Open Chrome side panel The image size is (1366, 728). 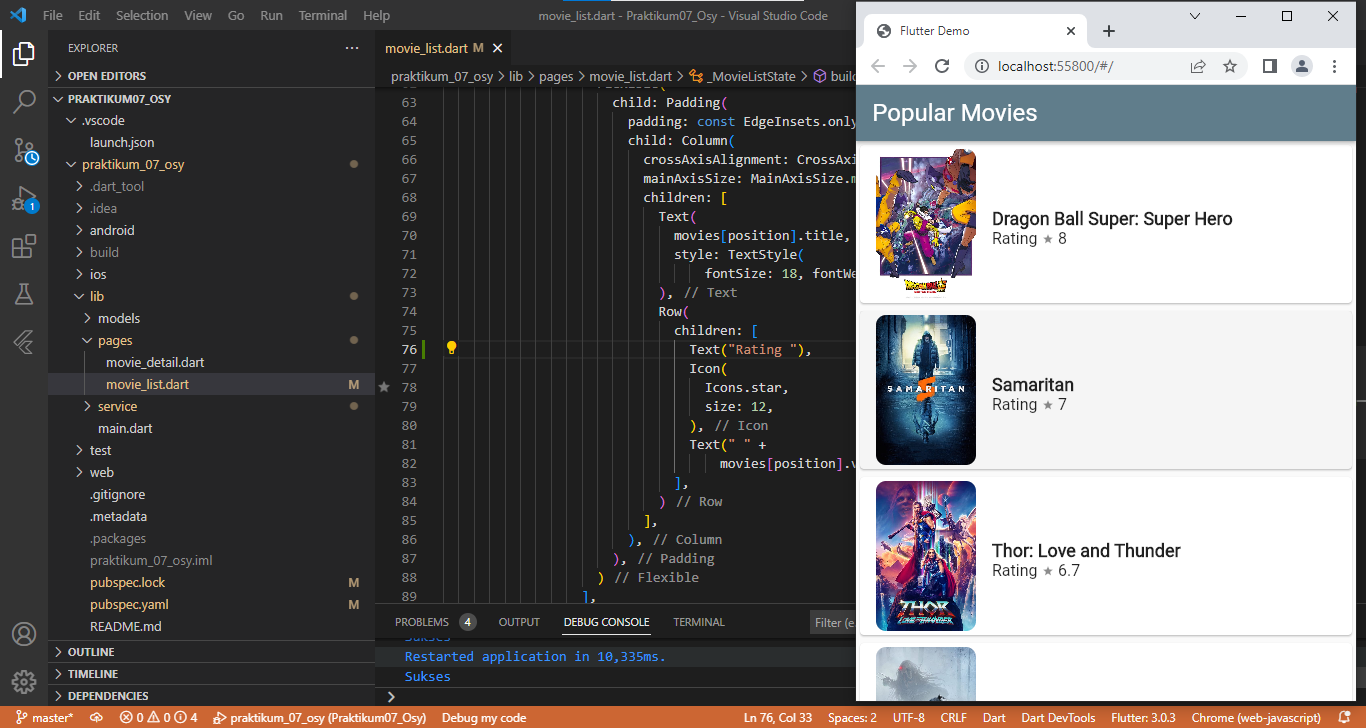pos(1269,66)
